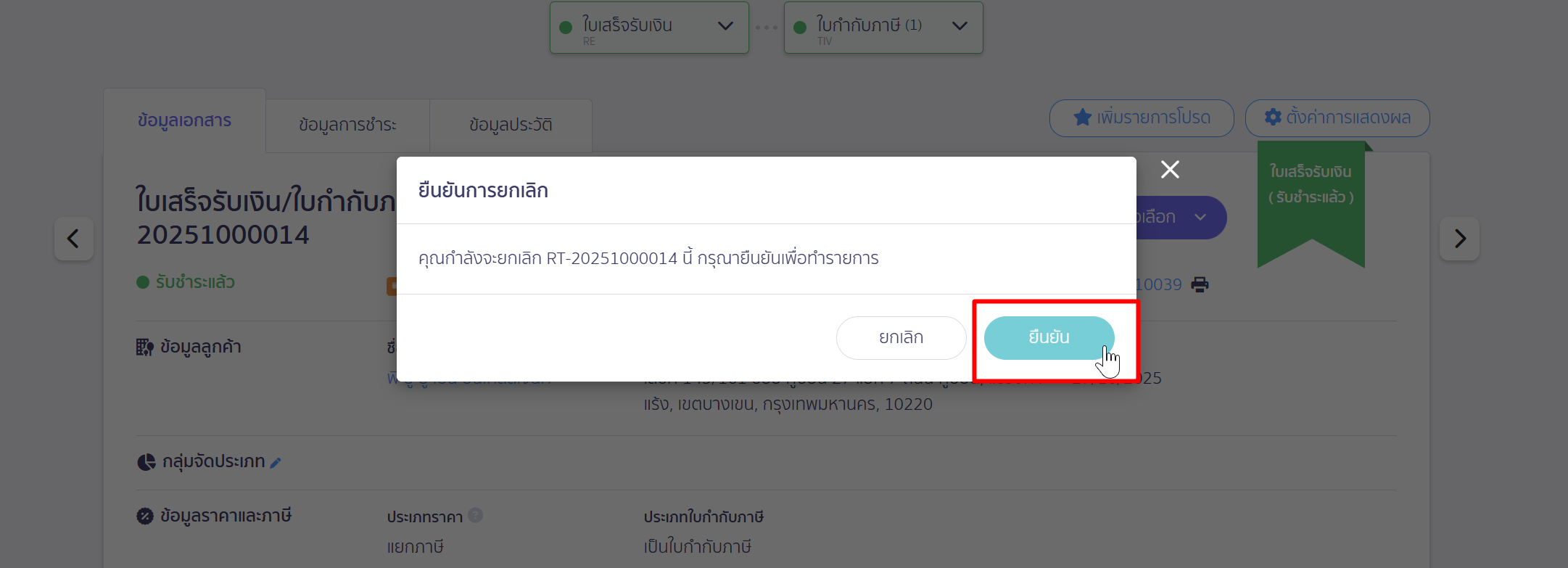Click the pie chart icon next to กลุ่มจัดประเภท
Viewport: 1568px width, 568px height.
tap(145, 461)
